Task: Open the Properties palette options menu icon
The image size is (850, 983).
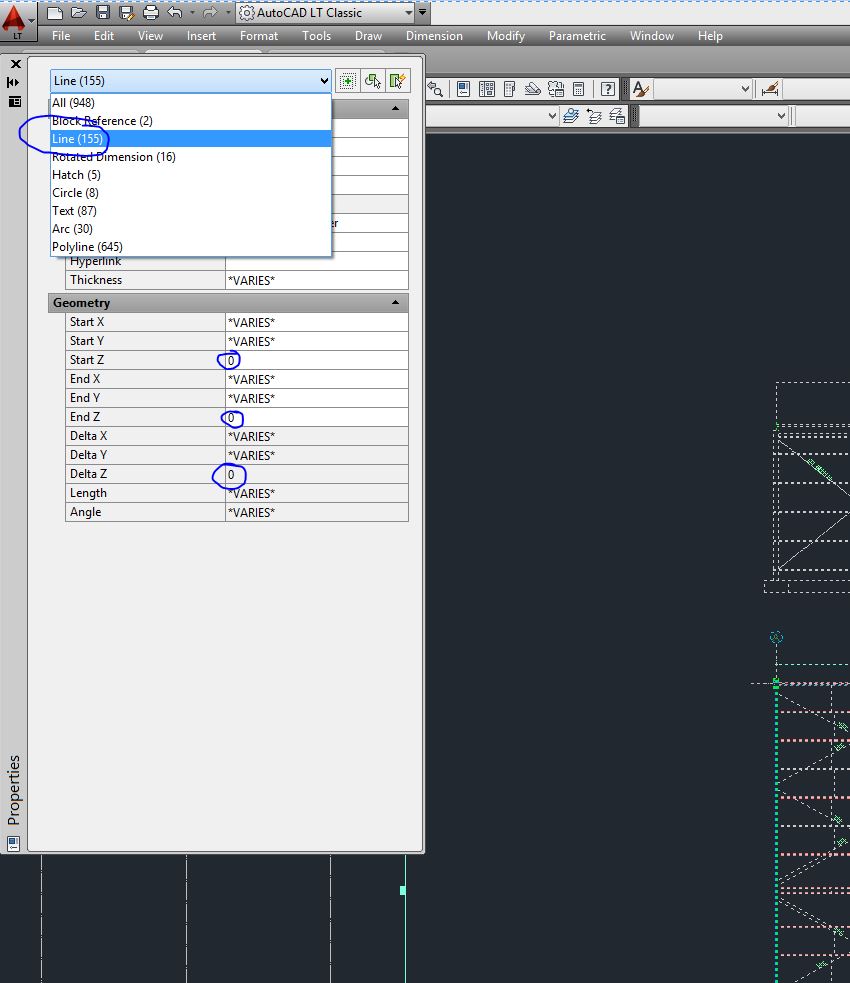Action: click(x=14, y=102)
